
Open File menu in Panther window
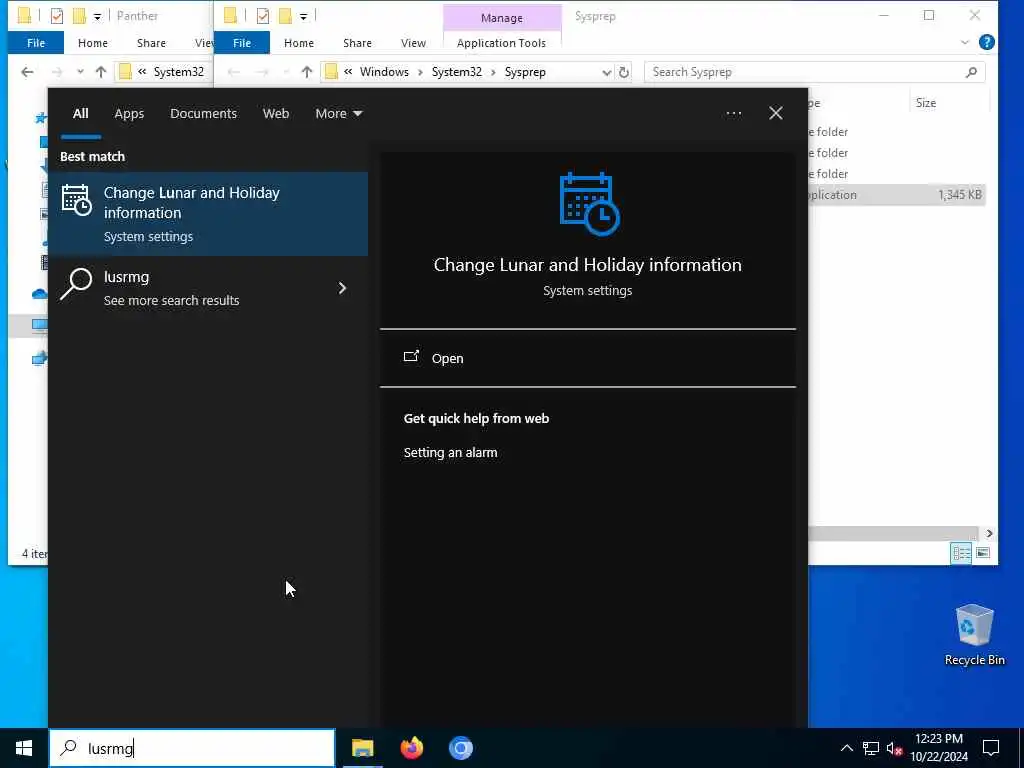36,43
